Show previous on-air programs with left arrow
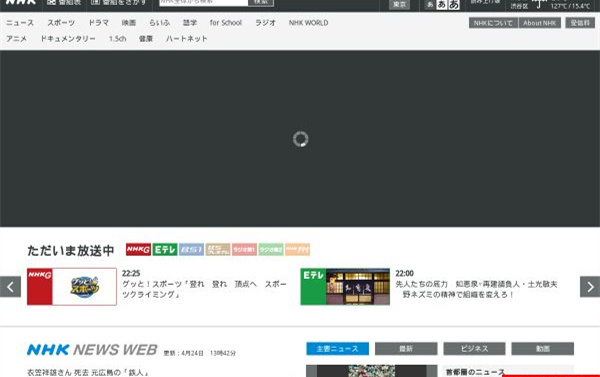 click(x=10, y=287)
